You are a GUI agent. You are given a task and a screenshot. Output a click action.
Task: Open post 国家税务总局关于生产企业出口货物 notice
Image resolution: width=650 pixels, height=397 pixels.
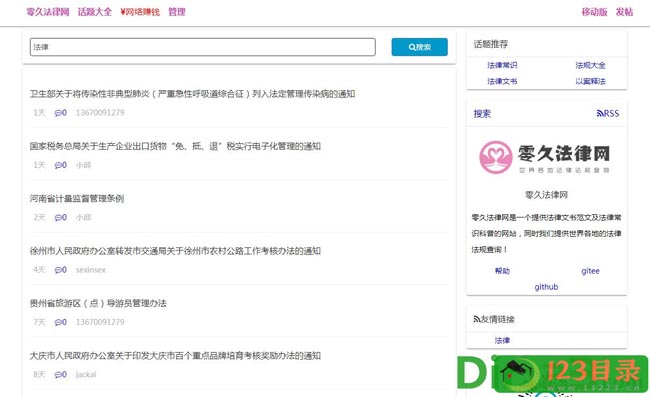coord(175,146)
